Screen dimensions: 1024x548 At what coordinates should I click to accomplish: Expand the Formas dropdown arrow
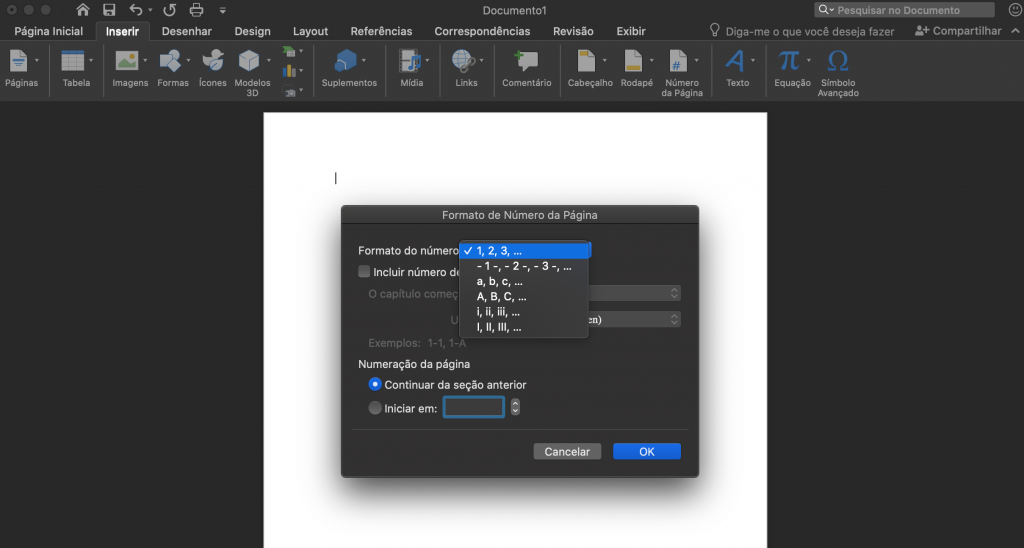188,61
